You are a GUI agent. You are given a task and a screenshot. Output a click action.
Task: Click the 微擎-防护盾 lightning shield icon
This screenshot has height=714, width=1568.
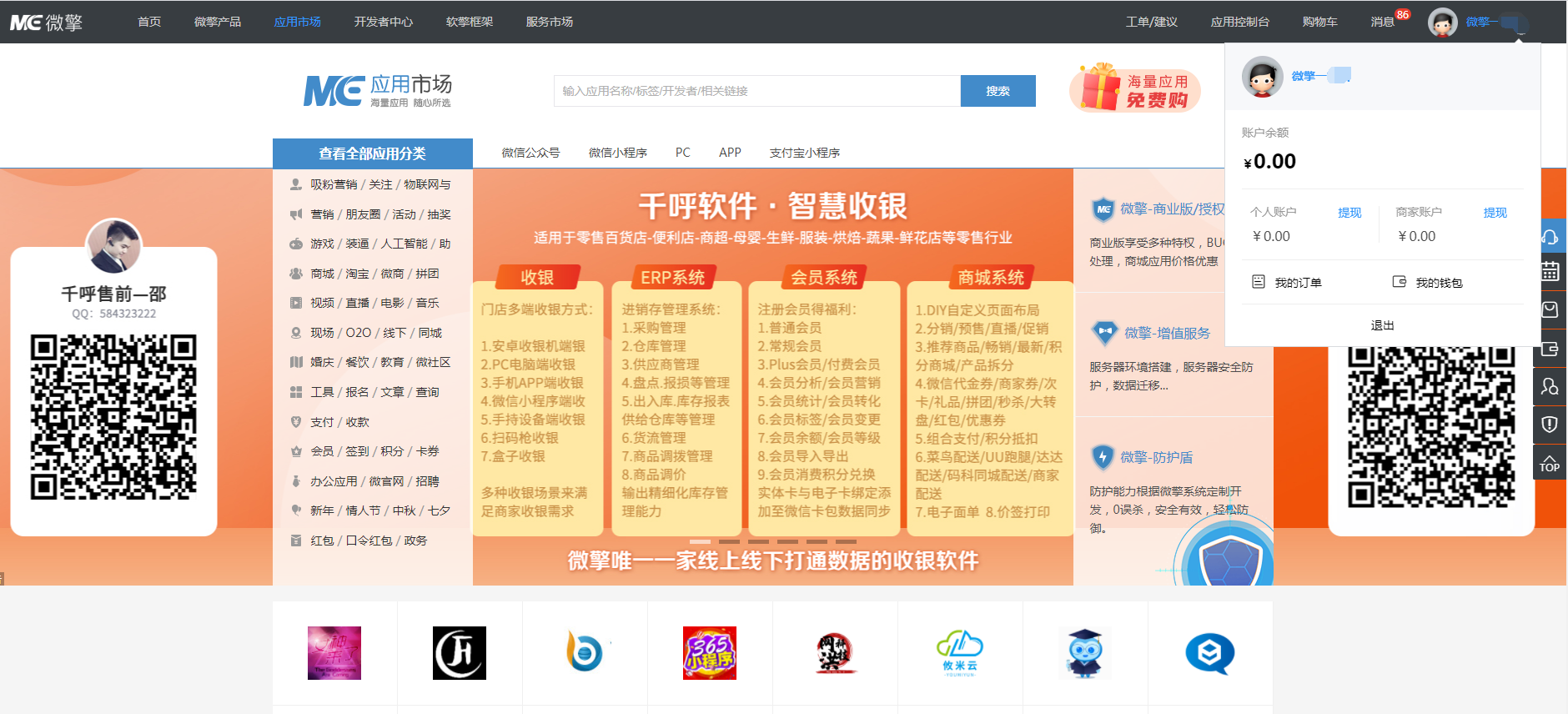(1103, 457)
